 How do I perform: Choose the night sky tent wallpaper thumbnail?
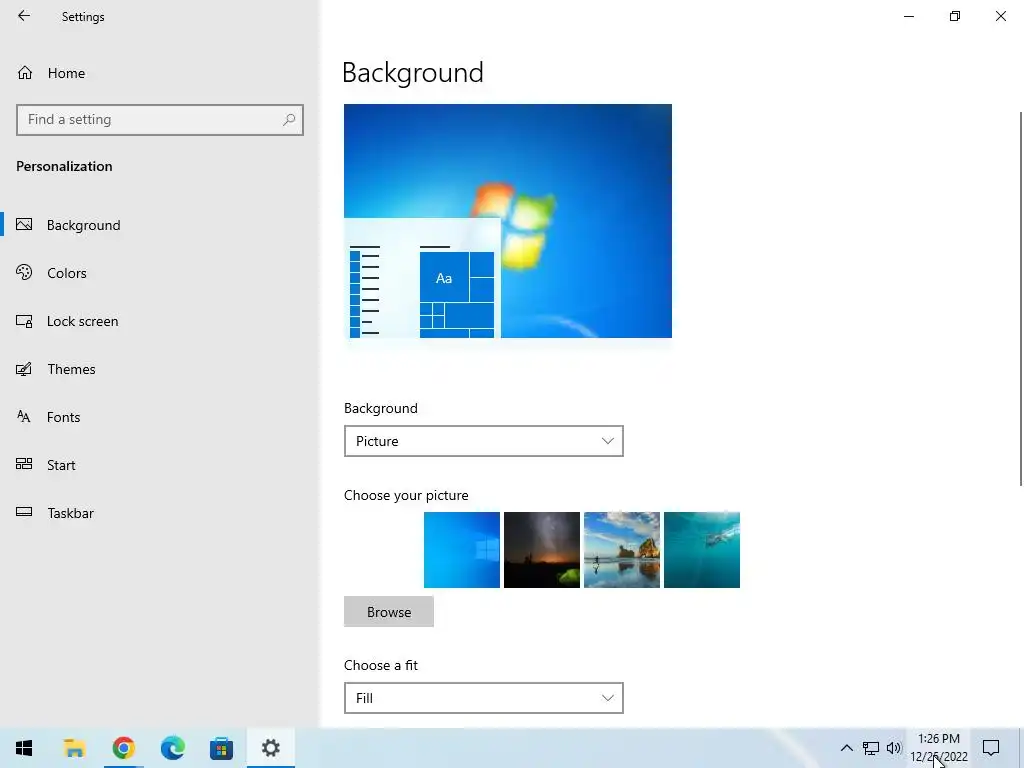coord(541,550)
